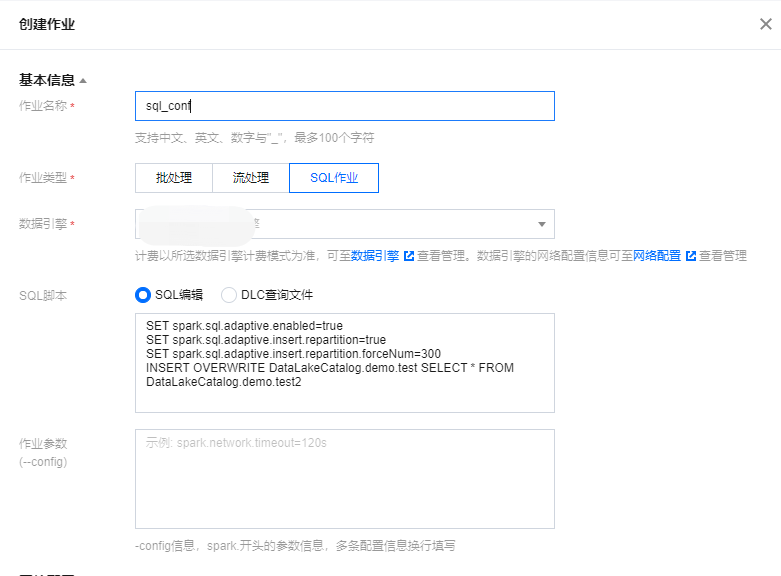Click the hint text 最多100个字符

point(334,138)
